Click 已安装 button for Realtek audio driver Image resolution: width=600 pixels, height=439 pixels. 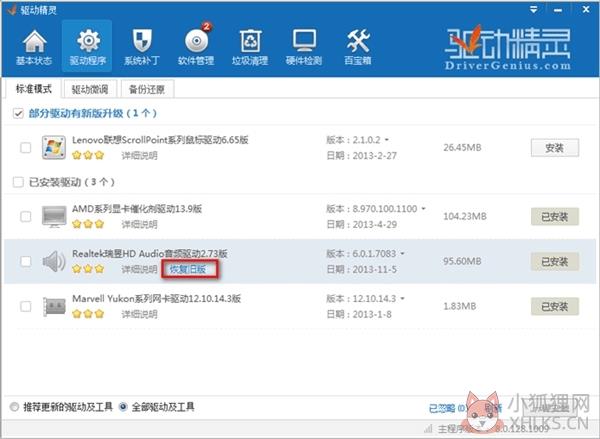pyautogui.click(x=554, y=262)
